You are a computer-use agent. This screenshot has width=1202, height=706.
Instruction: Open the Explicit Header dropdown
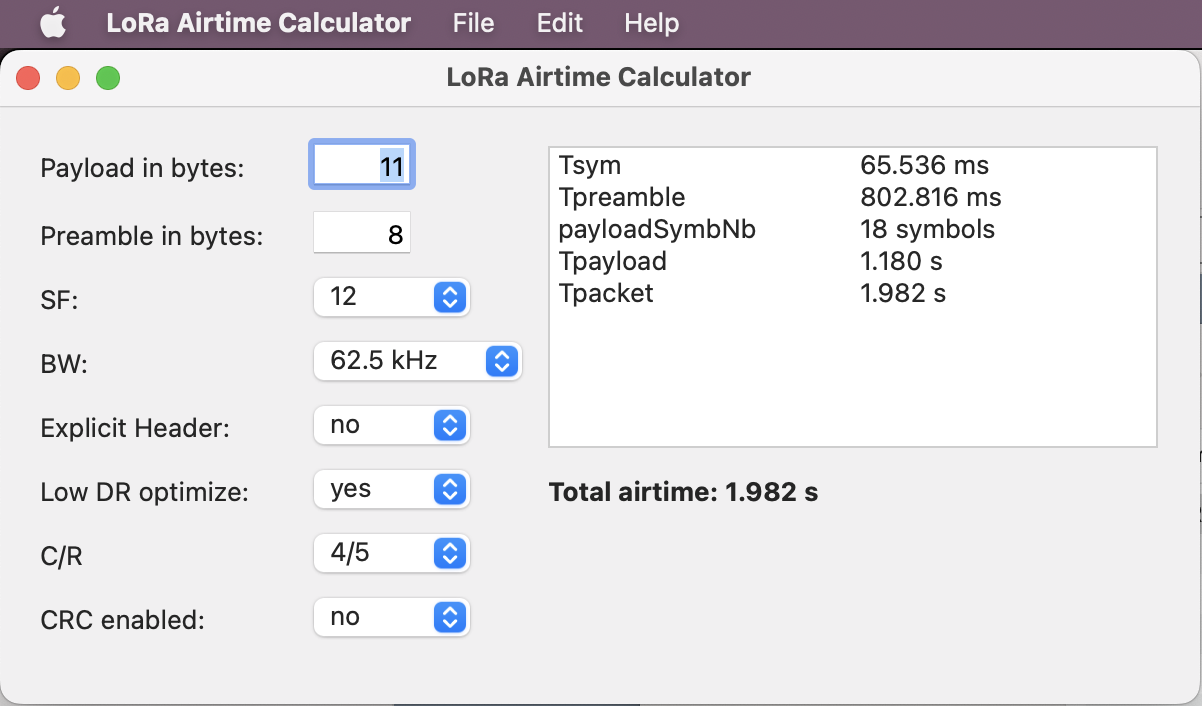(x=391, y=425)
